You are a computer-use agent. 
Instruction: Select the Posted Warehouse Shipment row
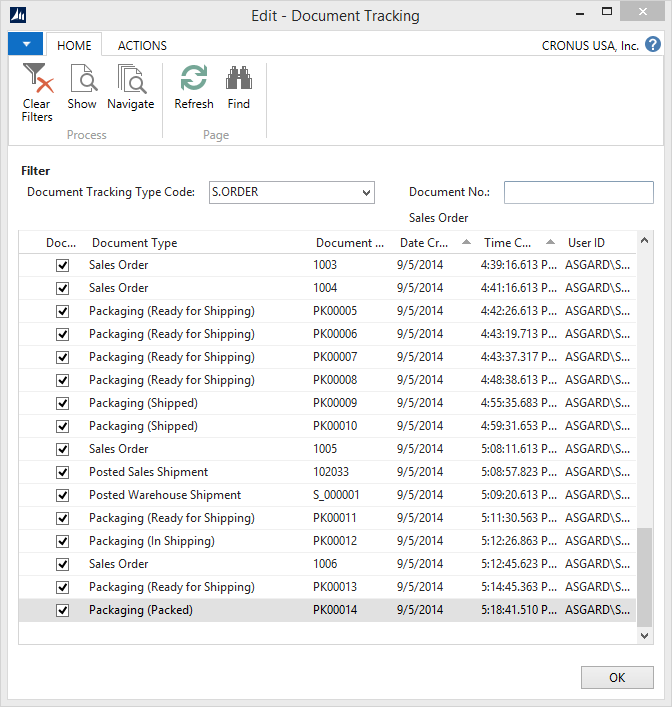tap(165, 495)
